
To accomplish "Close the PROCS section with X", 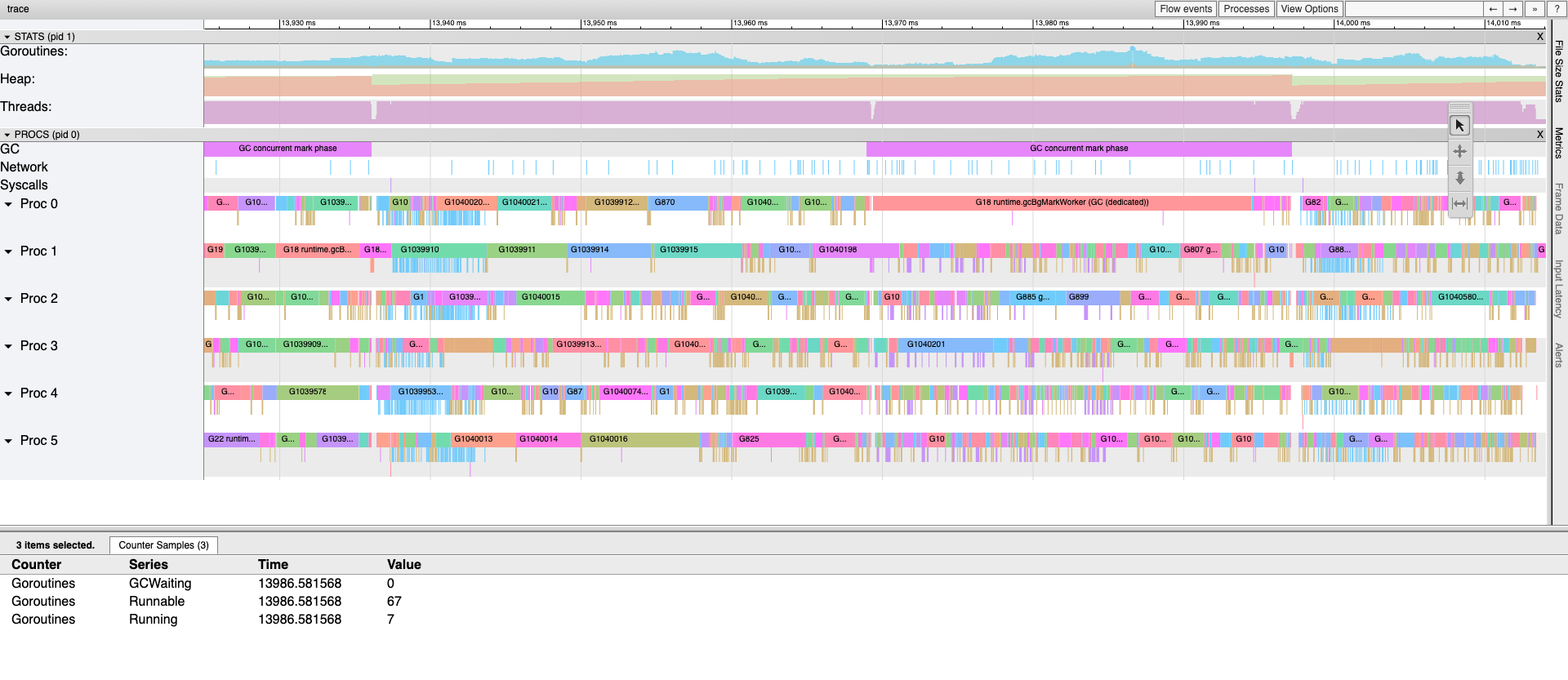I will [1540, 135].
